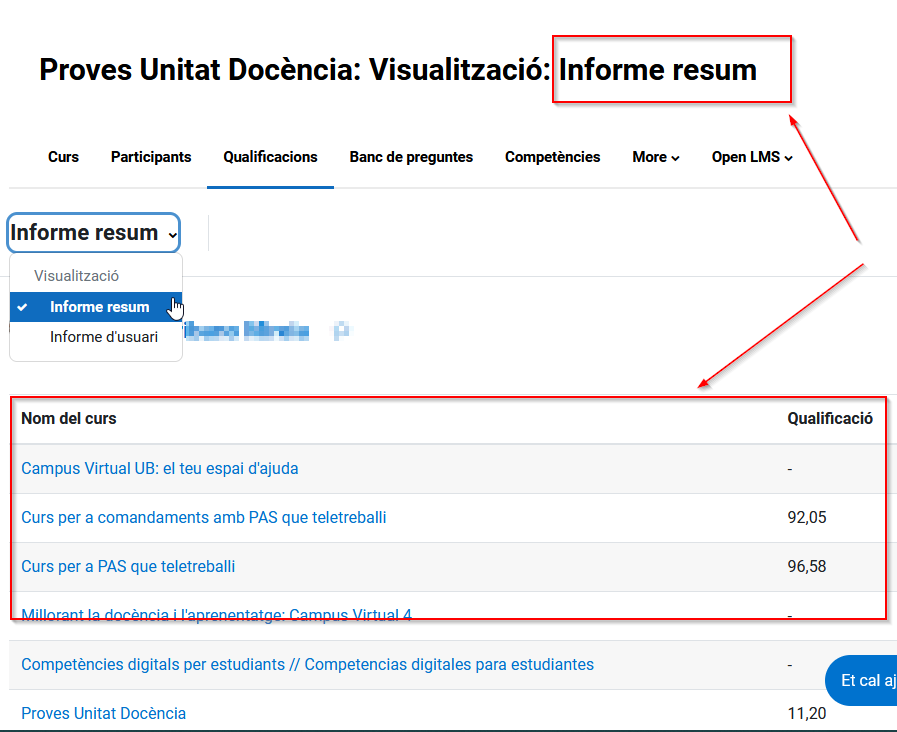Viewport: 897px width, 732px height.
Task: Click the blue Et cal aj help button
Action: pyautogui.click(x=862, y=681)
